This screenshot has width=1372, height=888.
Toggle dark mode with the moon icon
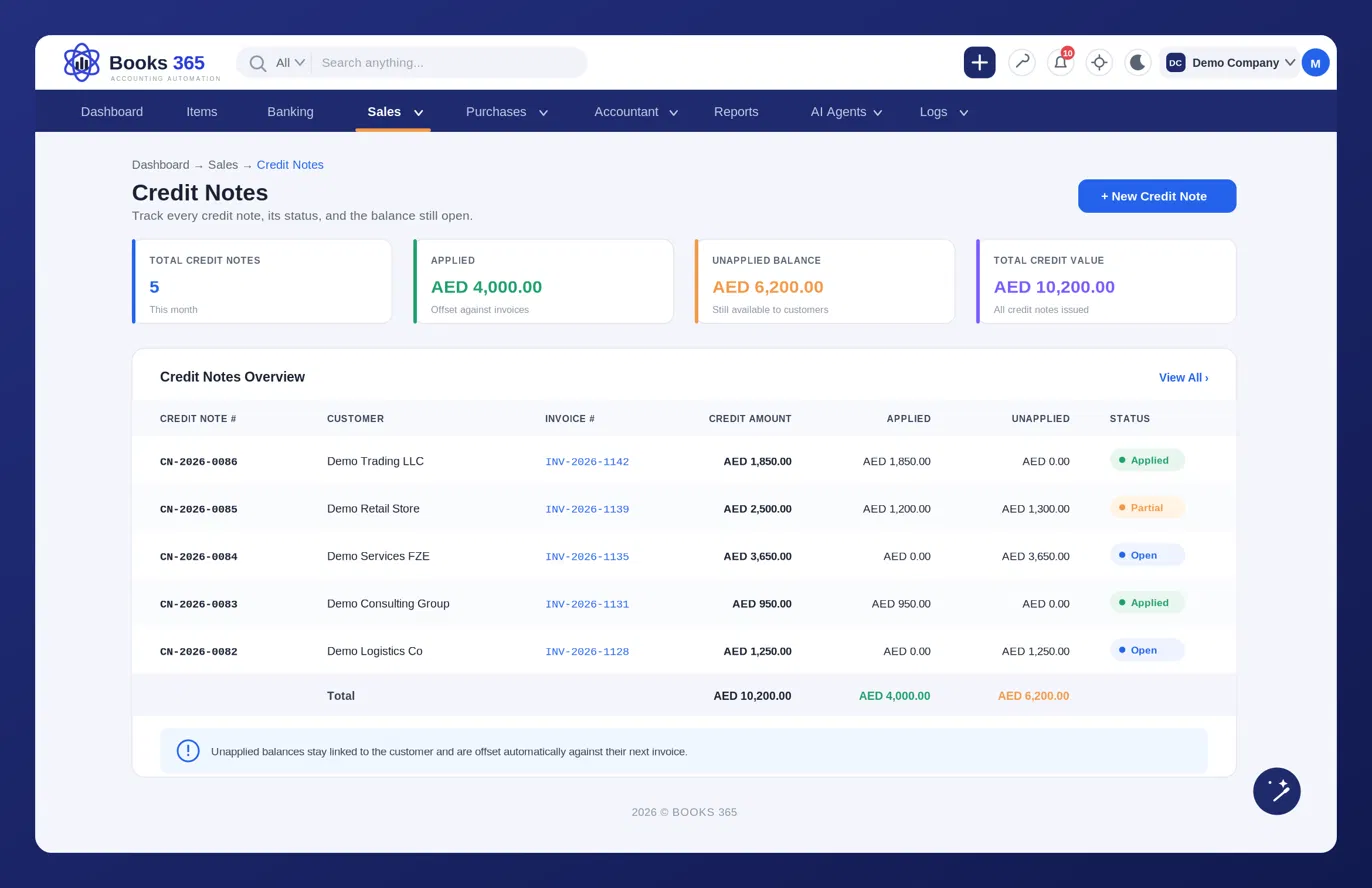tap(1138, 62)
